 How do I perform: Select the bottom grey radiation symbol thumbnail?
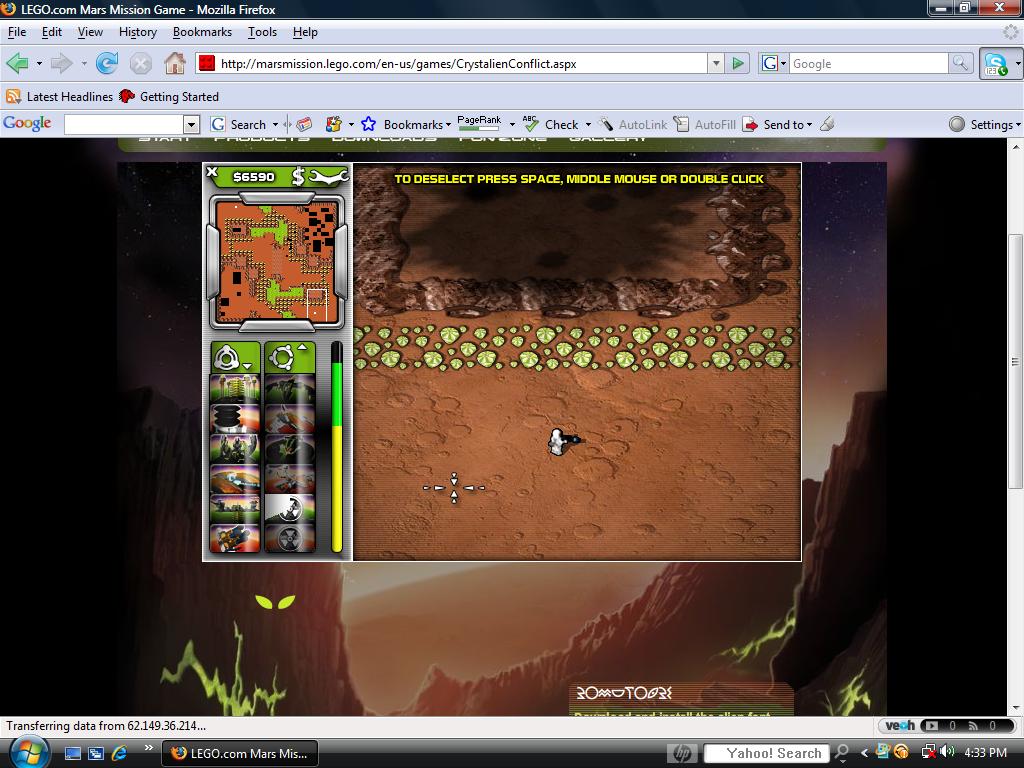(x=290, y=538)
